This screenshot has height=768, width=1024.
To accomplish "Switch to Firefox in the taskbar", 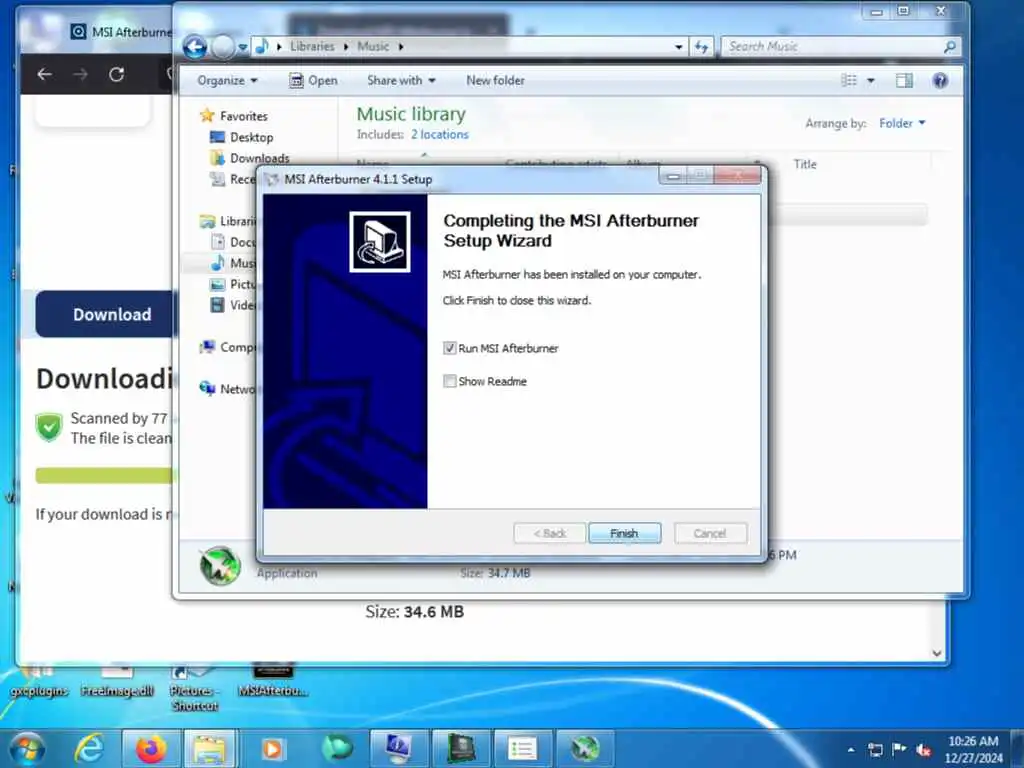I will coord(152,749).
